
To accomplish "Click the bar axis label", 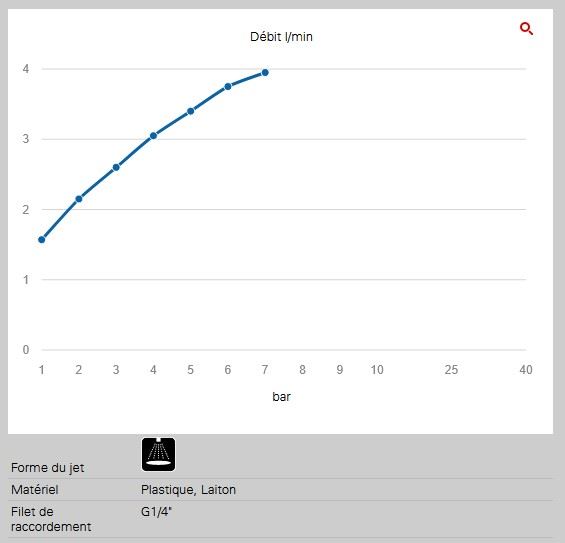I will (281, 396).
